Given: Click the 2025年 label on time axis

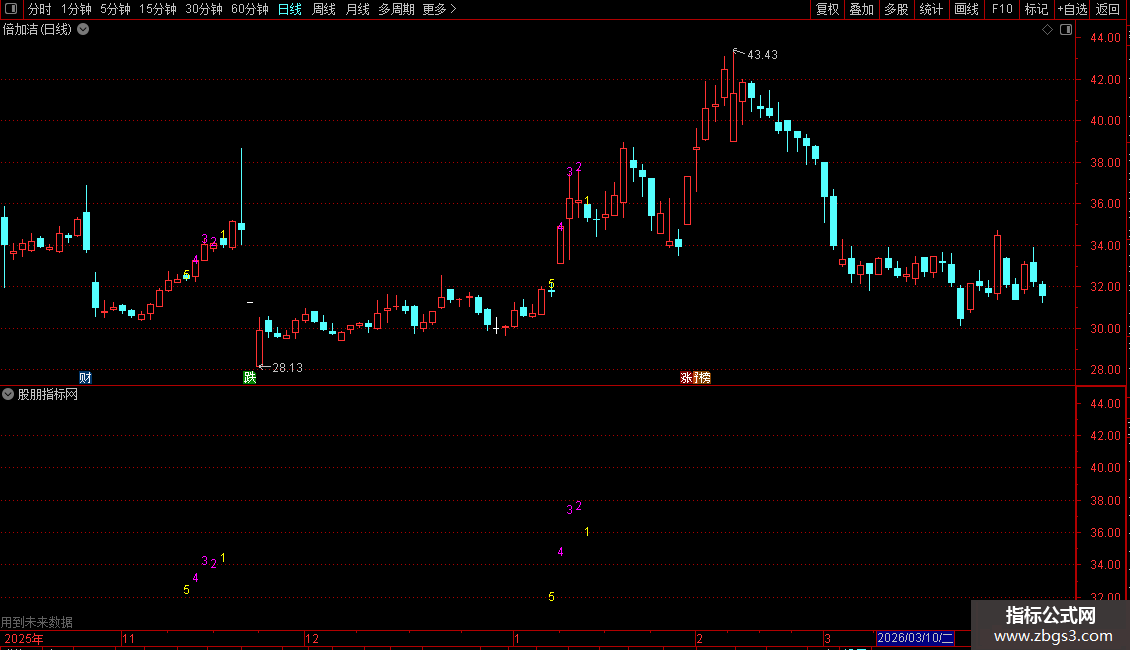Looking at the screenshot, I should (24, 638).
